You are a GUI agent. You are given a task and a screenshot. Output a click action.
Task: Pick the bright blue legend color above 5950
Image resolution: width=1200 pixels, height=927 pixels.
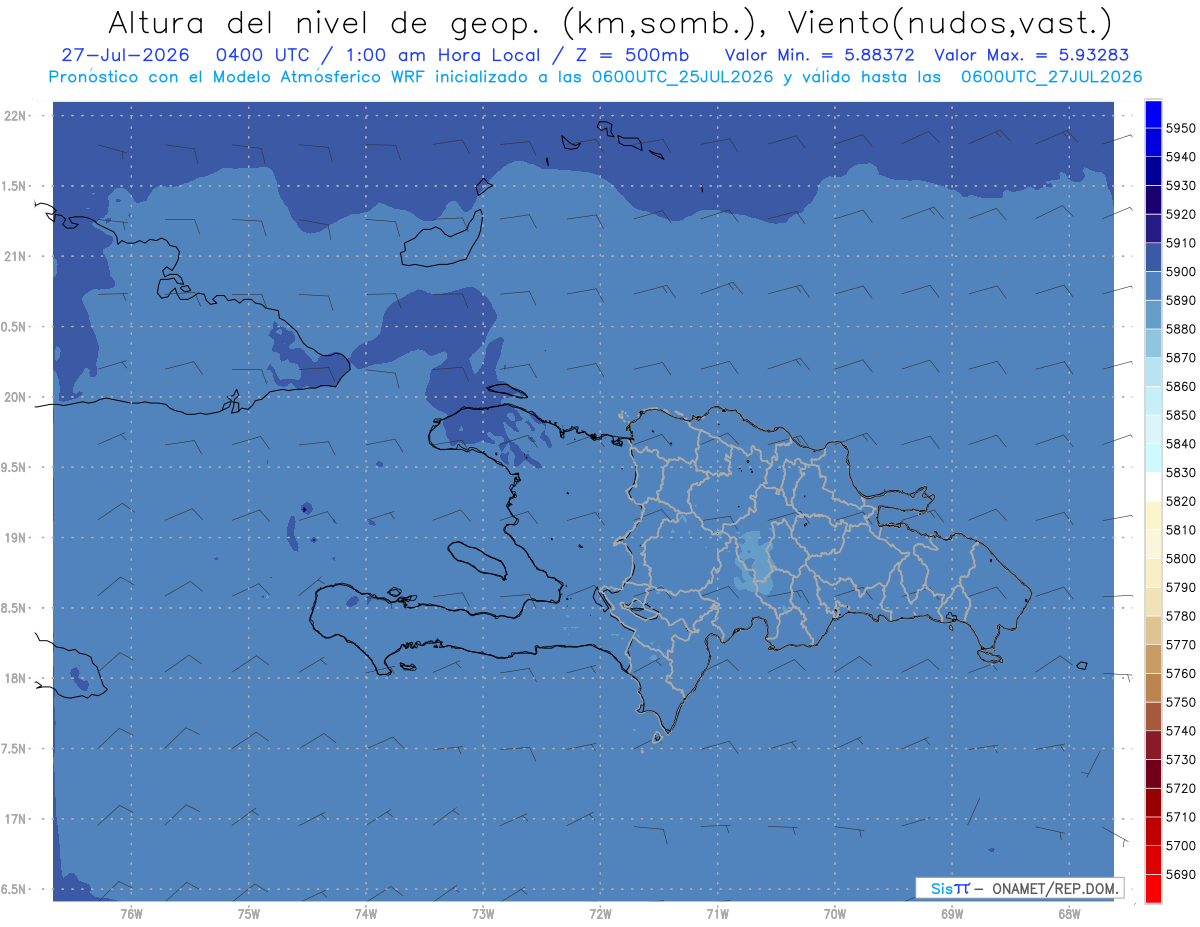pyautogui.click(x=1153, y=114)
